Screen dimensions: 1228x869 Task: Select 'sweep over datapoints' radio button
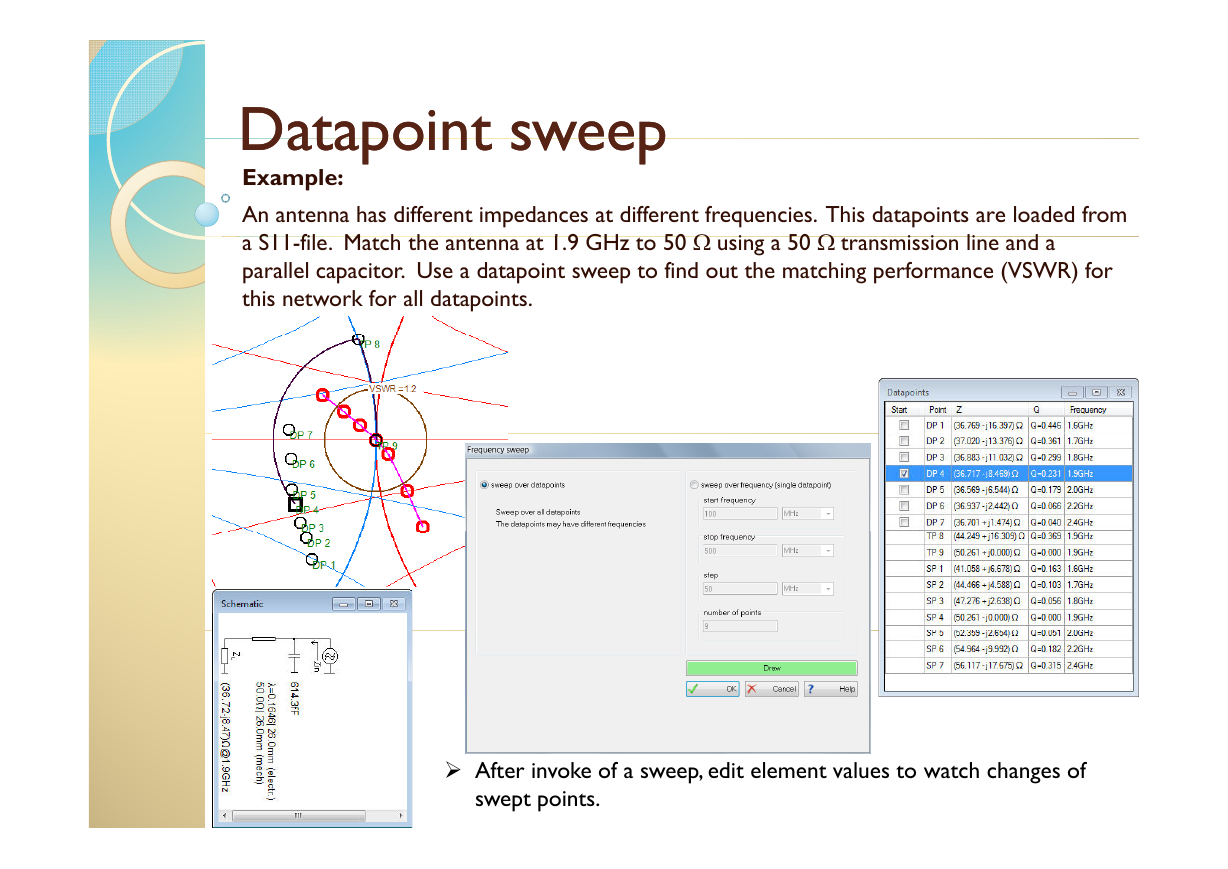[x=485, y=485]
